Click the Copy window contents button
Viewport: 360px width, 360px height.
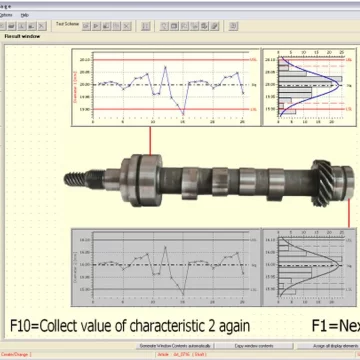(254, 346)
